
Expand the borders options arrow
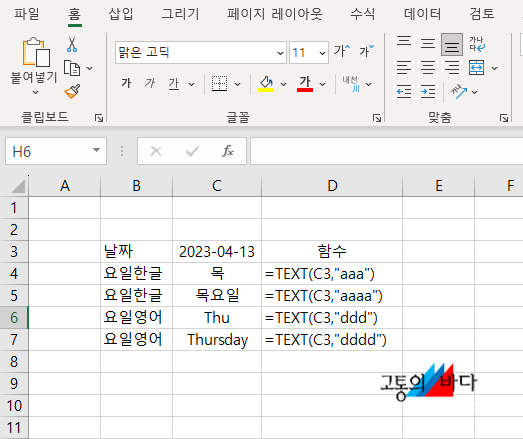pyautogui.click(x=237, y=84)
